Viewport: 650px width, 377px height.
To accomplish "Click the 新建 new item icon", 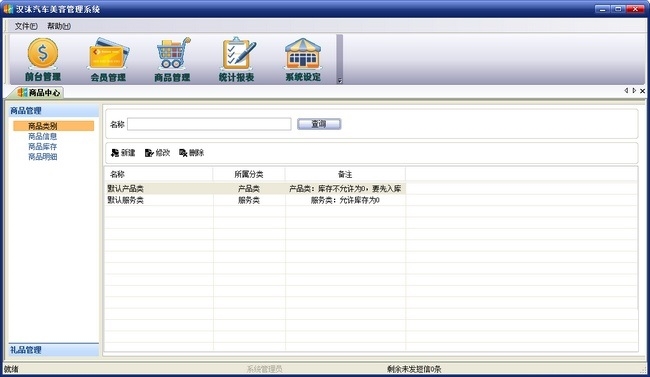I will coord(115,153).
